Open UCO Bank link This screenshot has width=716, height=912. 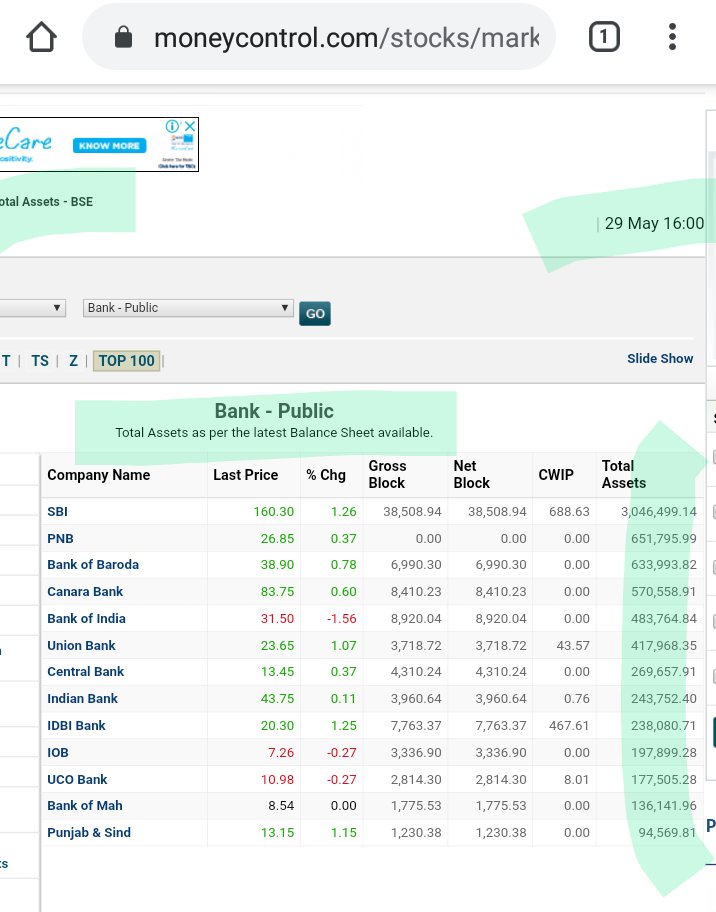77,779
